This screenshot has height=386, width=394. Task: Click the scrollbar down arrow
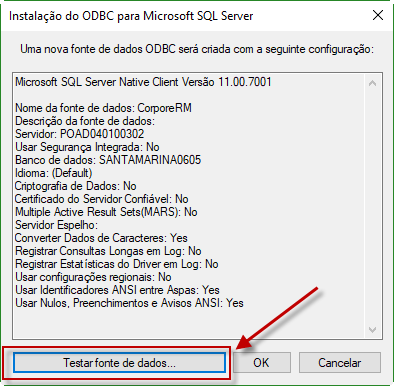[373, 330]
